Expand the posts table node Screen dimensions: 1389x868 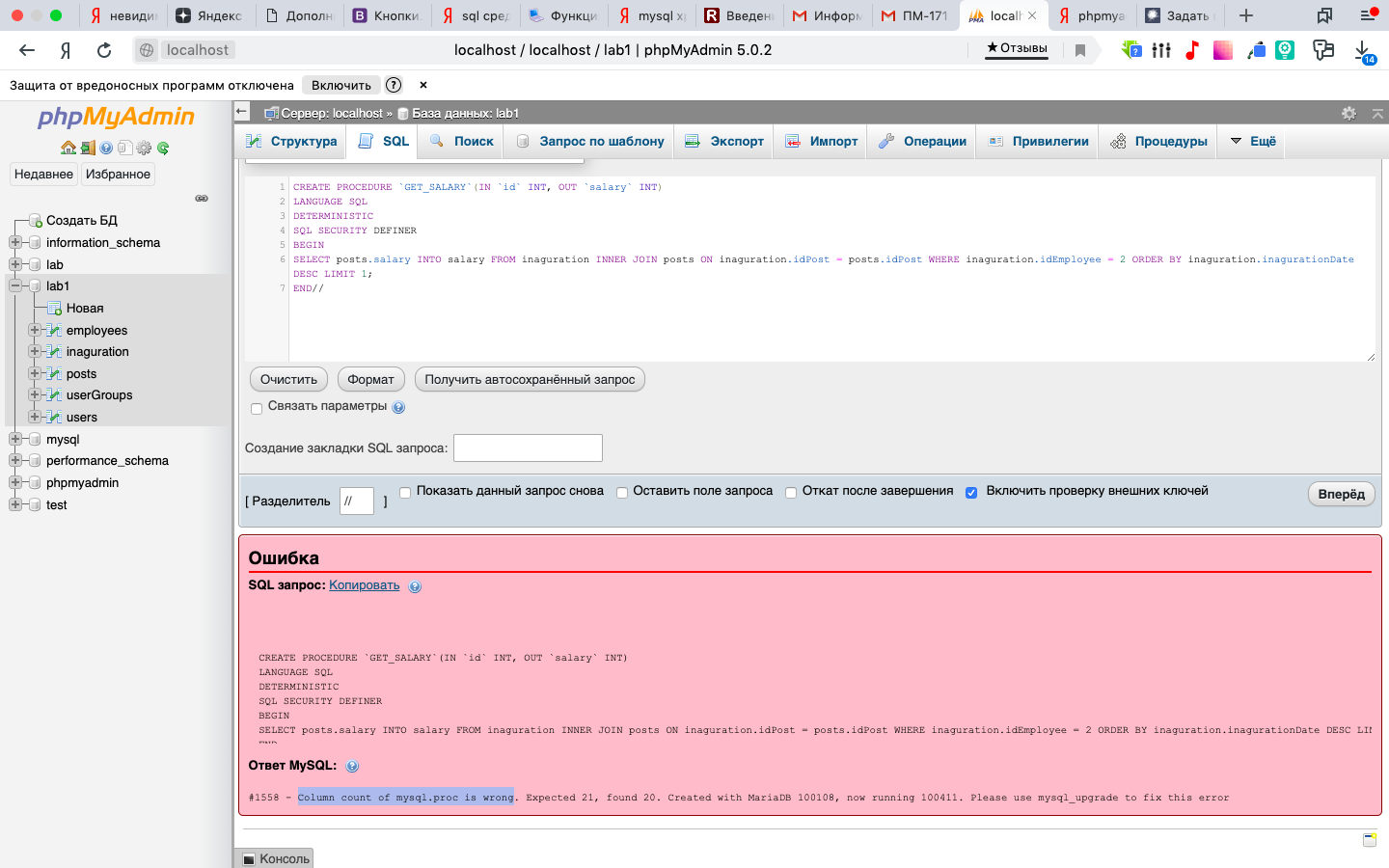coord(35,373)
